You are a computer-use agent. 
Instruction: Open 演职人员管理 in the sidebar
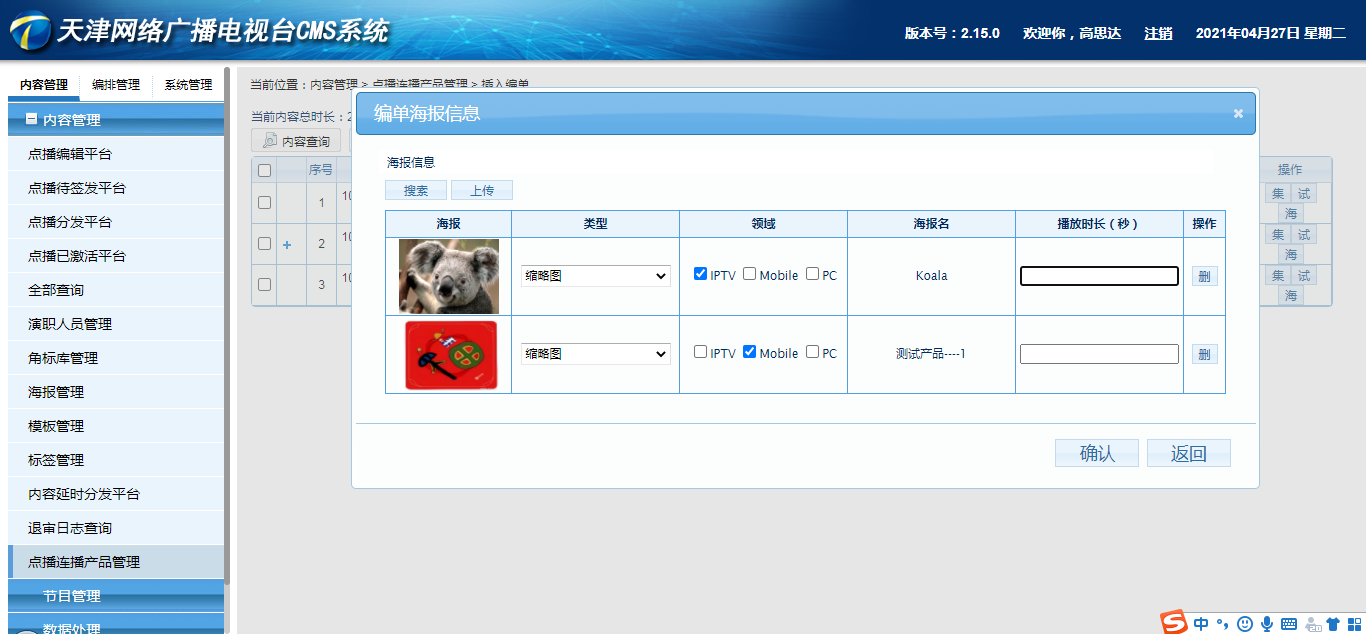[x=116, y=324]
